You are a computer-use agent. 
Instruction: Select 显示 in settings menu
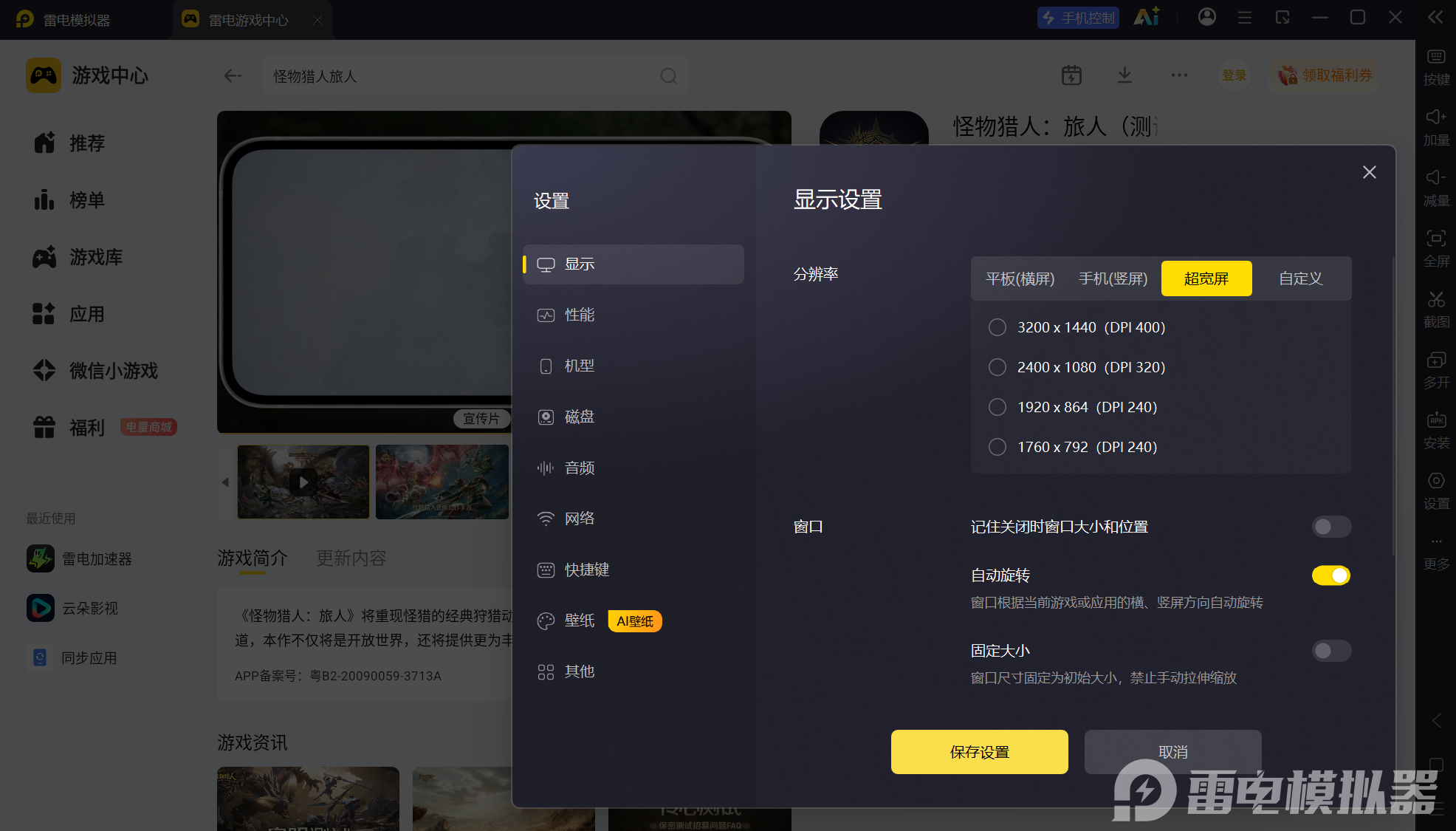(x=633, y=264)
